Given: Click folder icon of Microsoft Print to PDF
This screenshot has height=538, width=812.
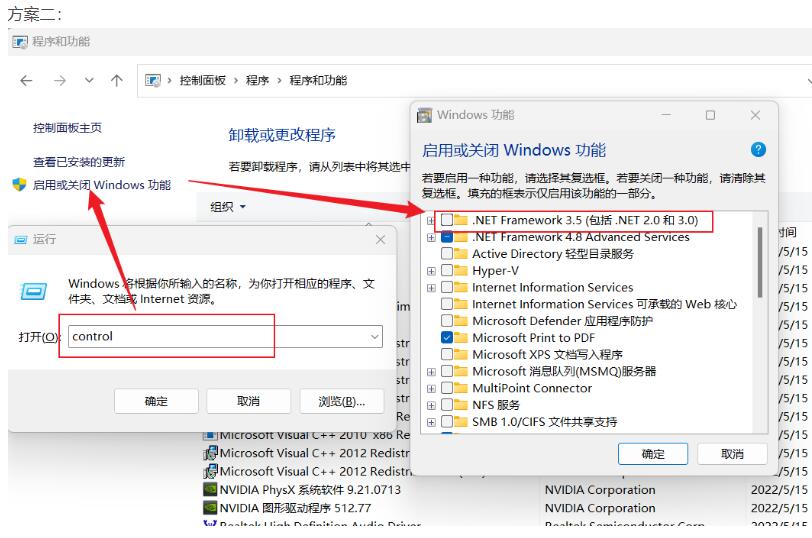Looking at the screenshot, I should coord(461,338).
